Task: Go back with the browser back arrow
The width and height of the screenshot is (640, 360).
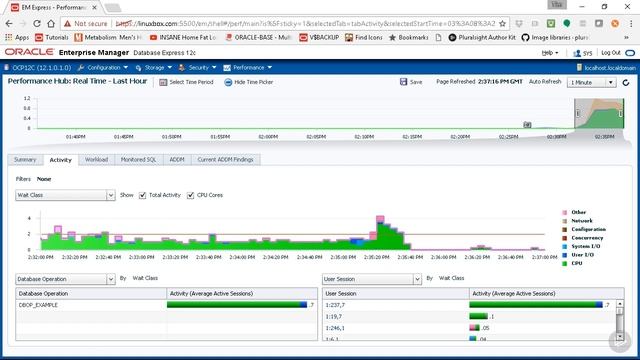Action: [x=9, y=24]
